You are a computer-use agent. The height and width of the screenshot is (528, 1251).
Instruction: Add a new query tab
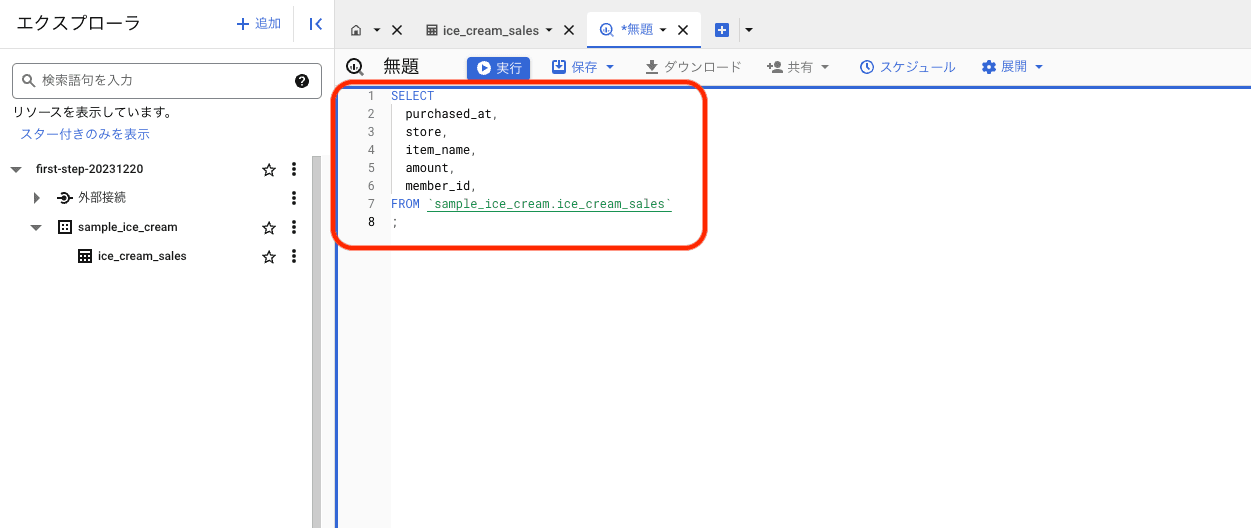(722, 31)
